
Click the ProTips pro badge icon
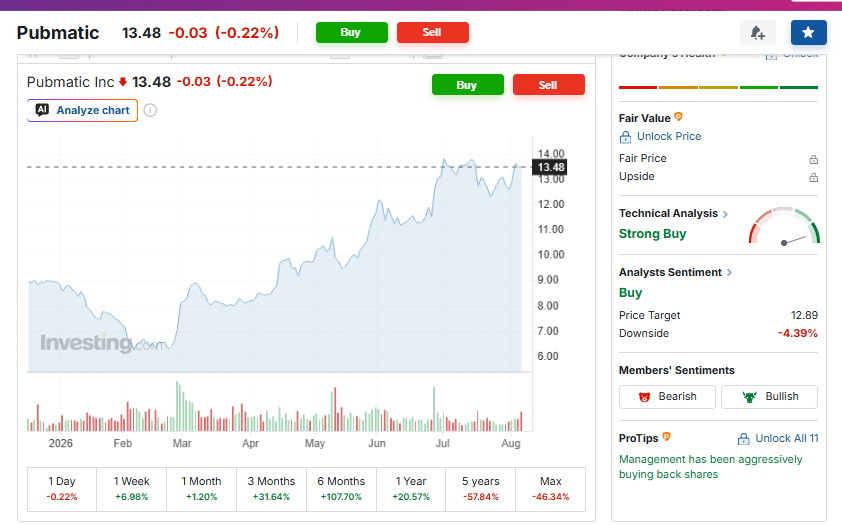(x=666, y=437)
